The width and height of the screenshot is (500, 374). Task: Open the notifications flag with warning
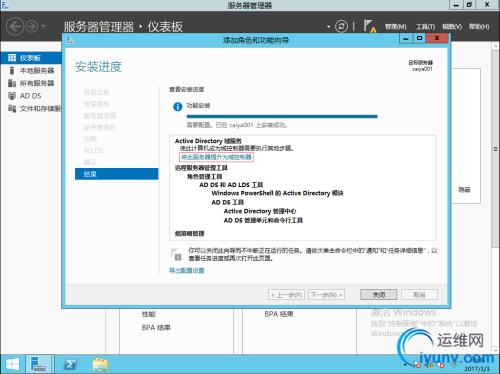[369, 26]
